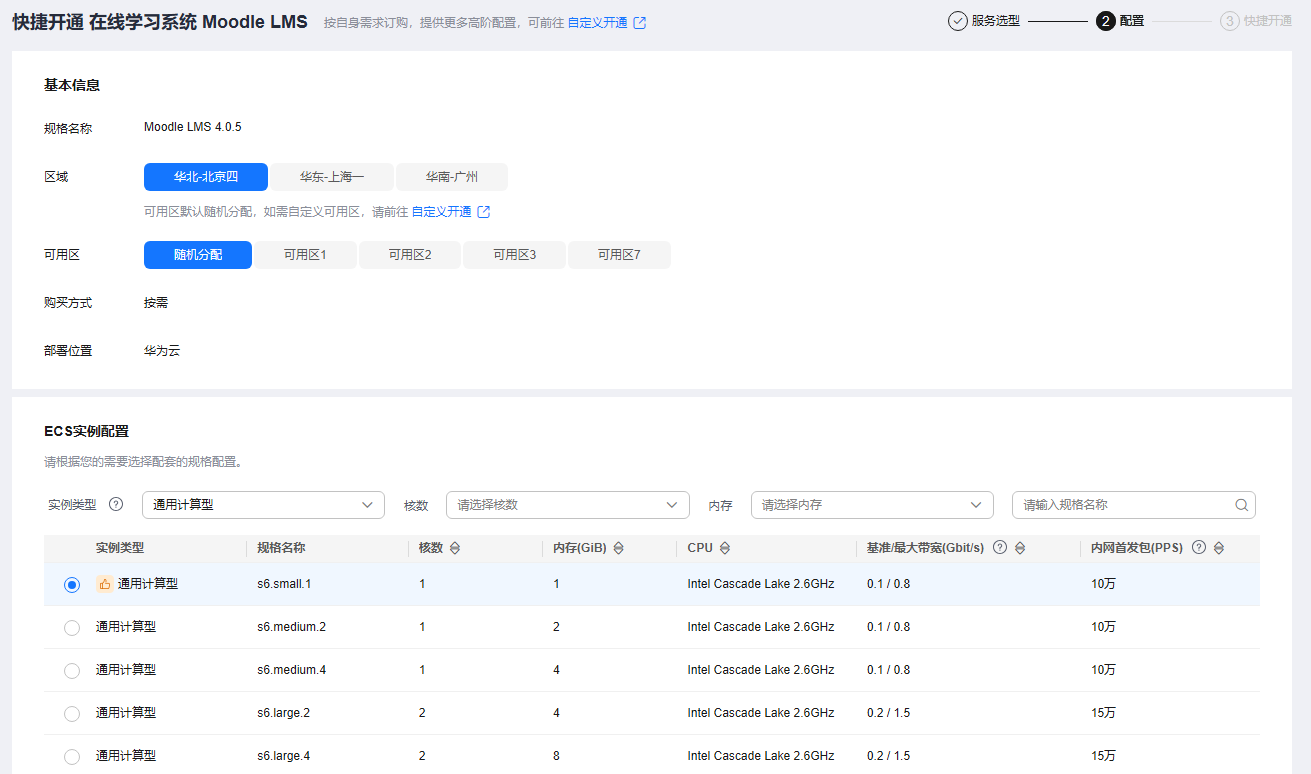Choose availability zone 可用区7
1311x774 pixels.
tap(619, 255)
